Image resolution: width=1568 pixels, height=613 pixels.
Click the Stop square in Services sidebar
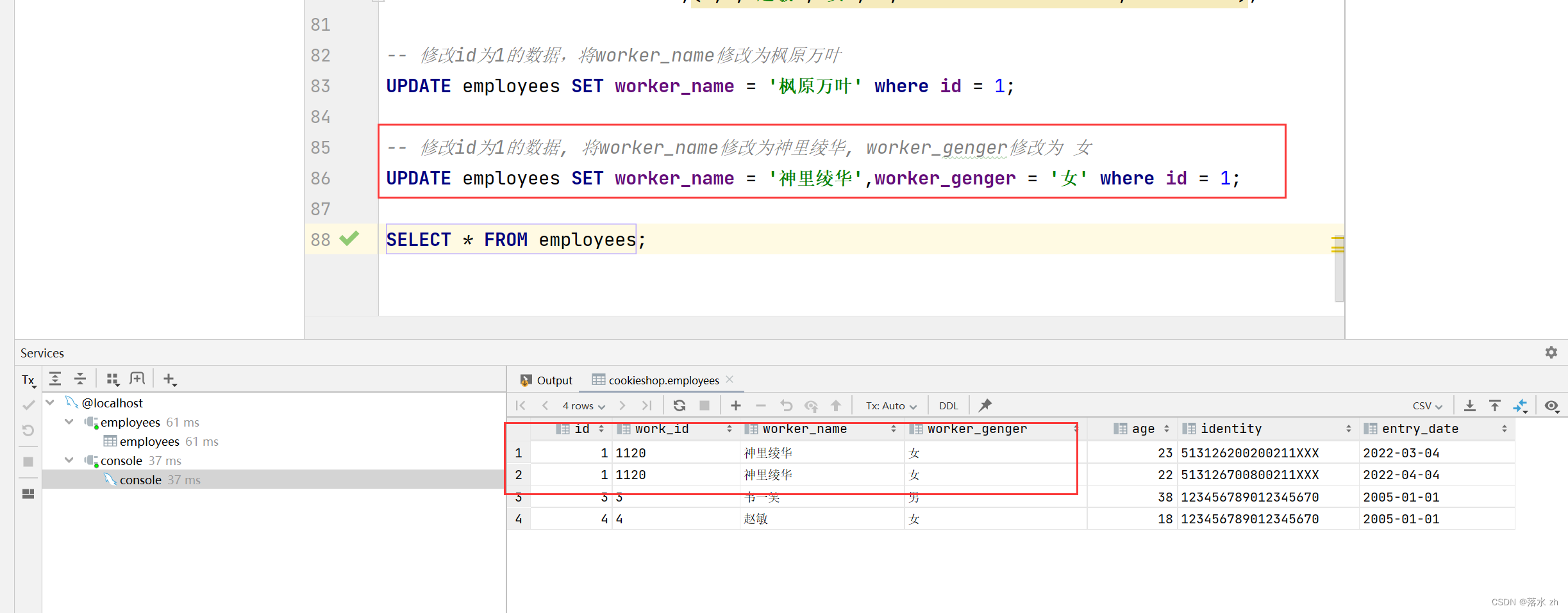[28, 461]
